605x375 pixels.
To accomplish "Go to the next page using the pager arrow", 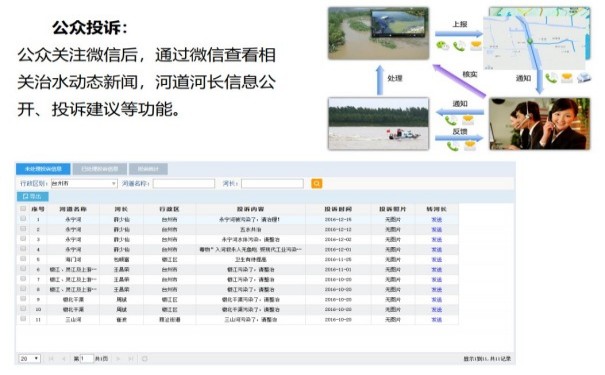I will (x=118, y=359).
